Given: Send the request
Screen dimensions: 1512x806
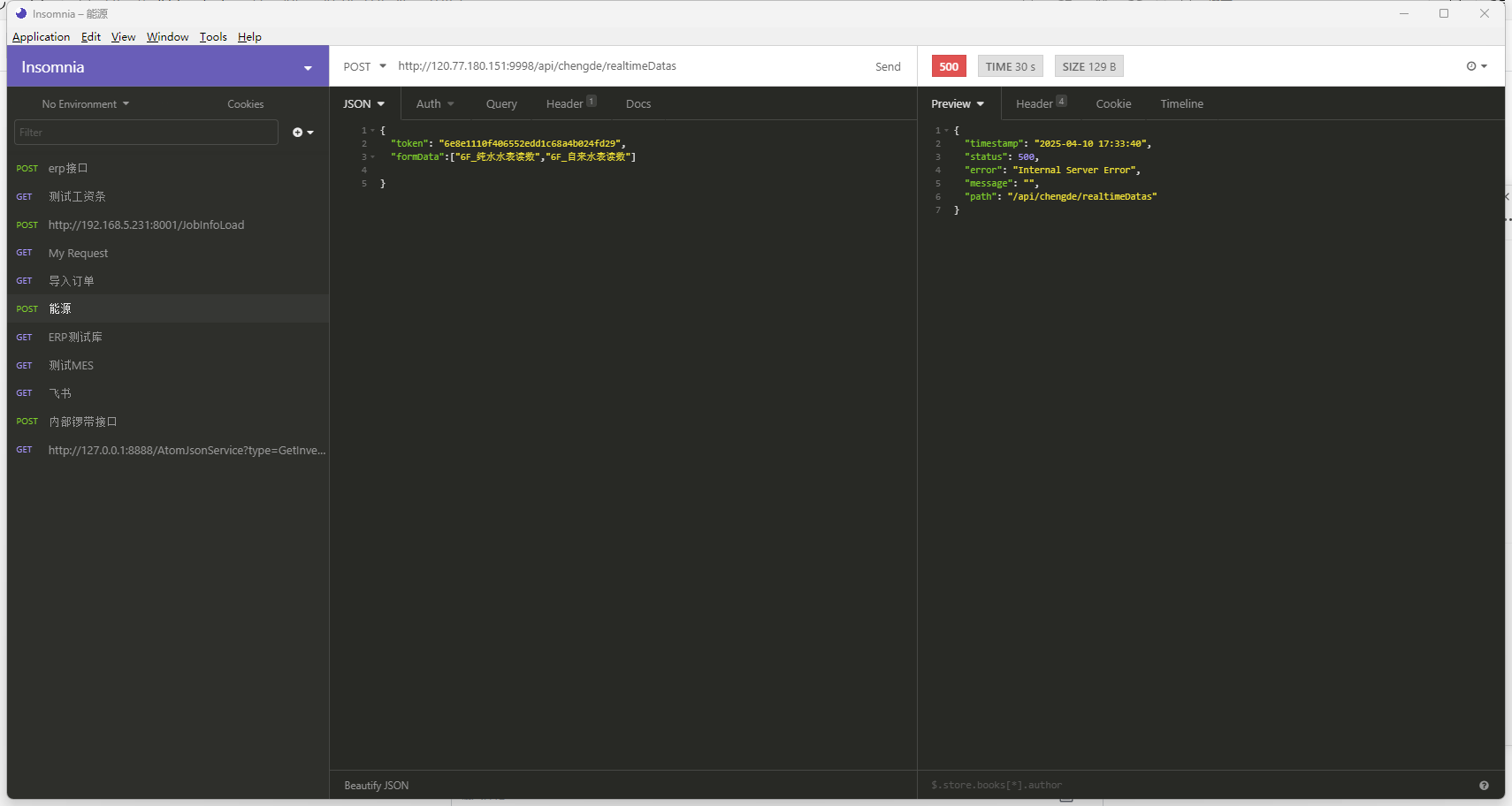Looking at the screenshot, I should pos(888,66).
